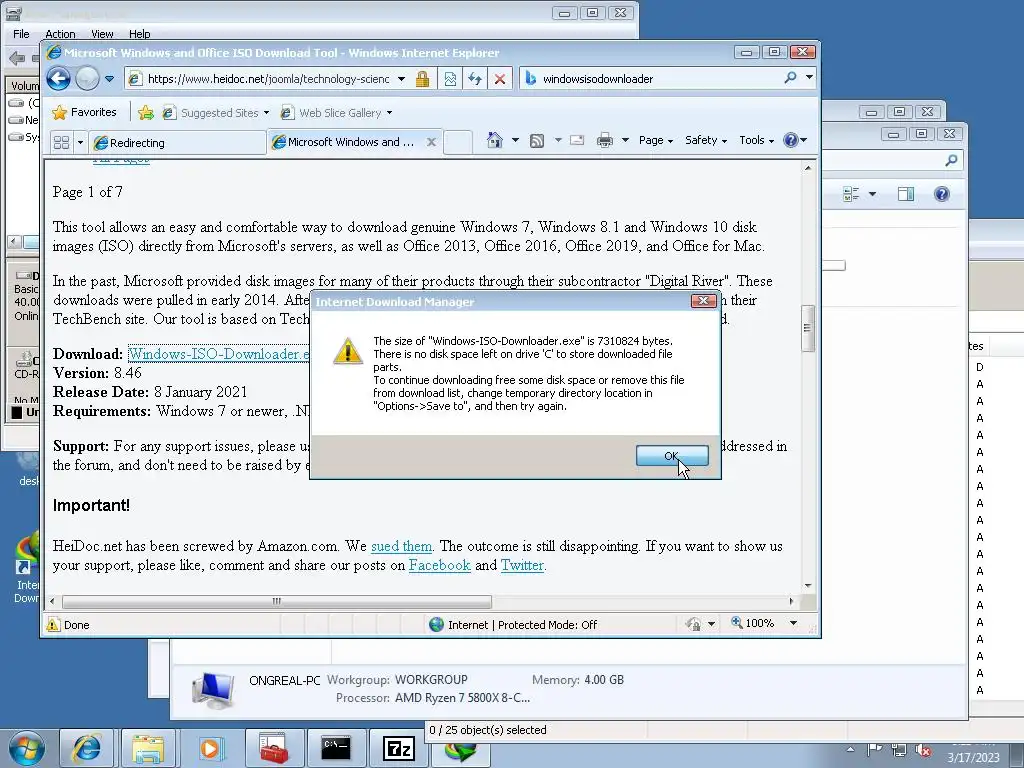Click the Explorer help icon in background window
The height and width of the screenshot is (768, 1024).
coord(942,194)
